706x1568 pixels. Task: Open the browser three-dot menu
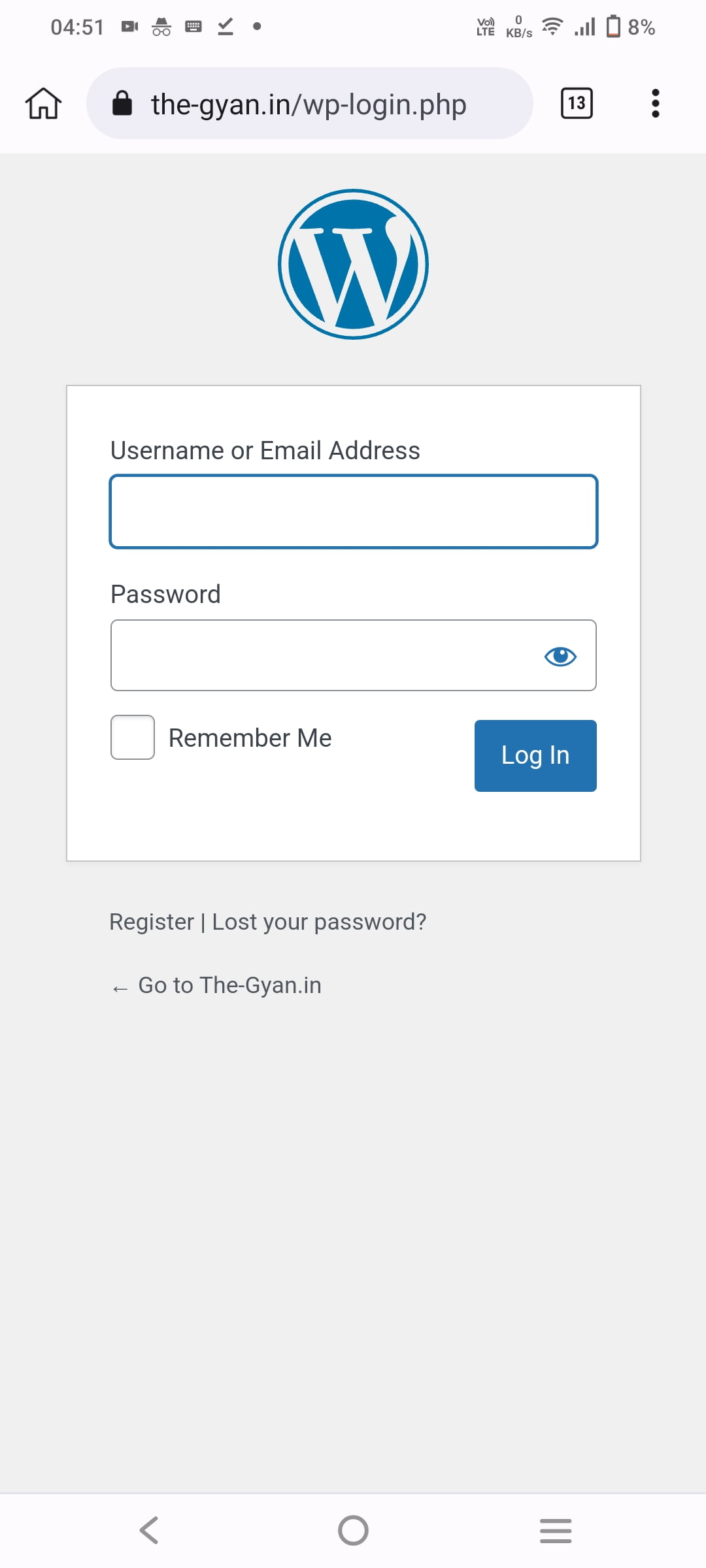655,103
